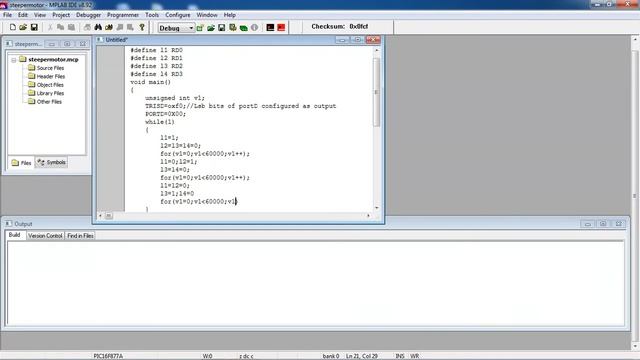
Task: Open the Window menu
Action: [207, 15]
